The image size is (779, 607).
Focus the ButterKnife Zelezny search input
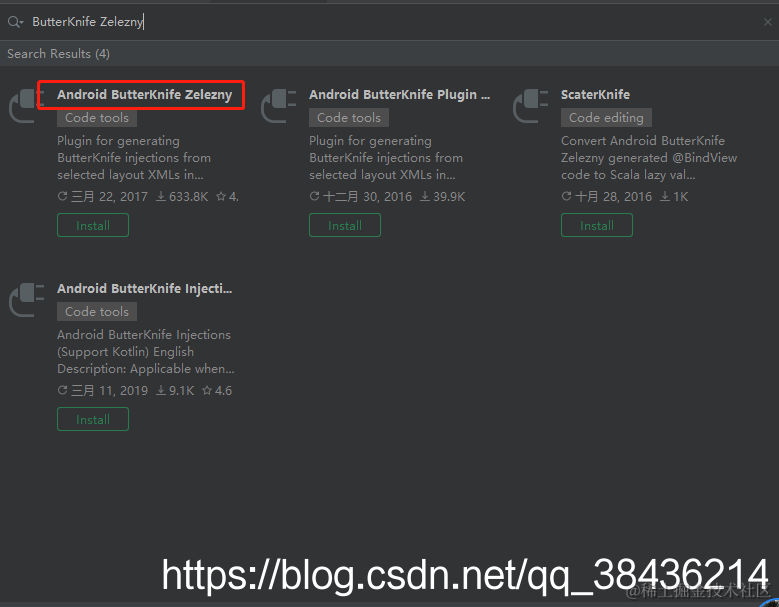388,22
